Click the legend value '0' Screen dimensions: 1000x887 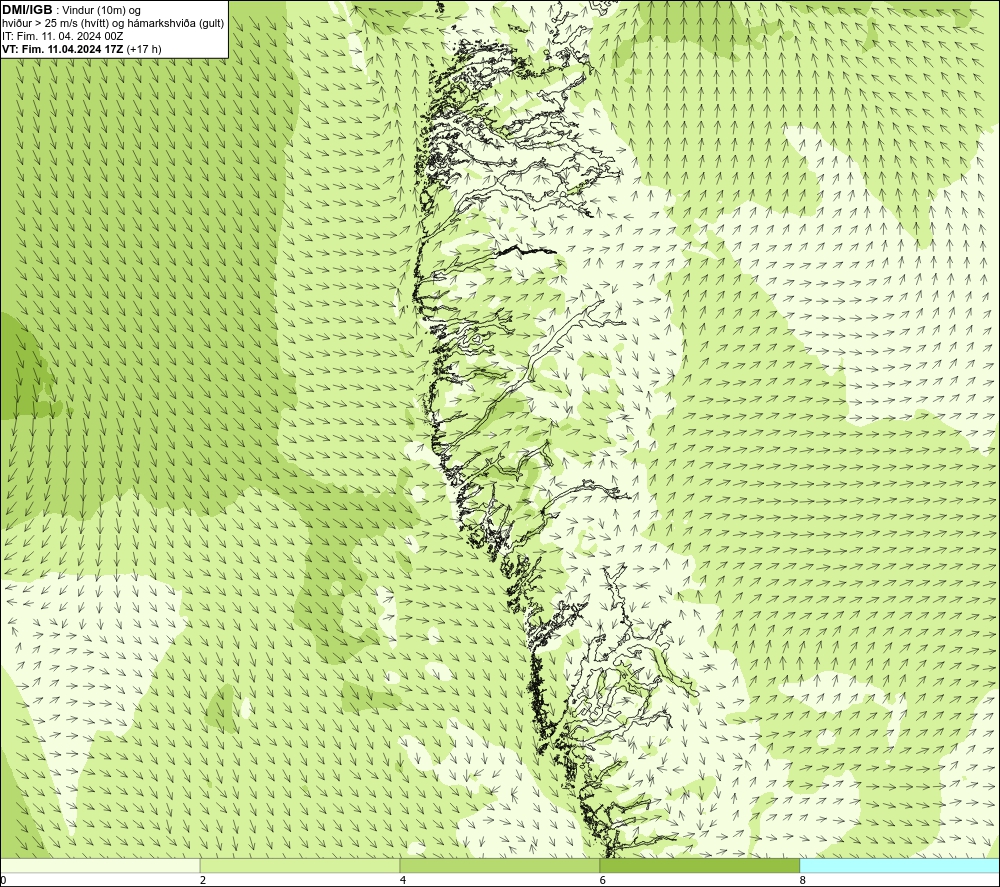(x=3, y=881)
